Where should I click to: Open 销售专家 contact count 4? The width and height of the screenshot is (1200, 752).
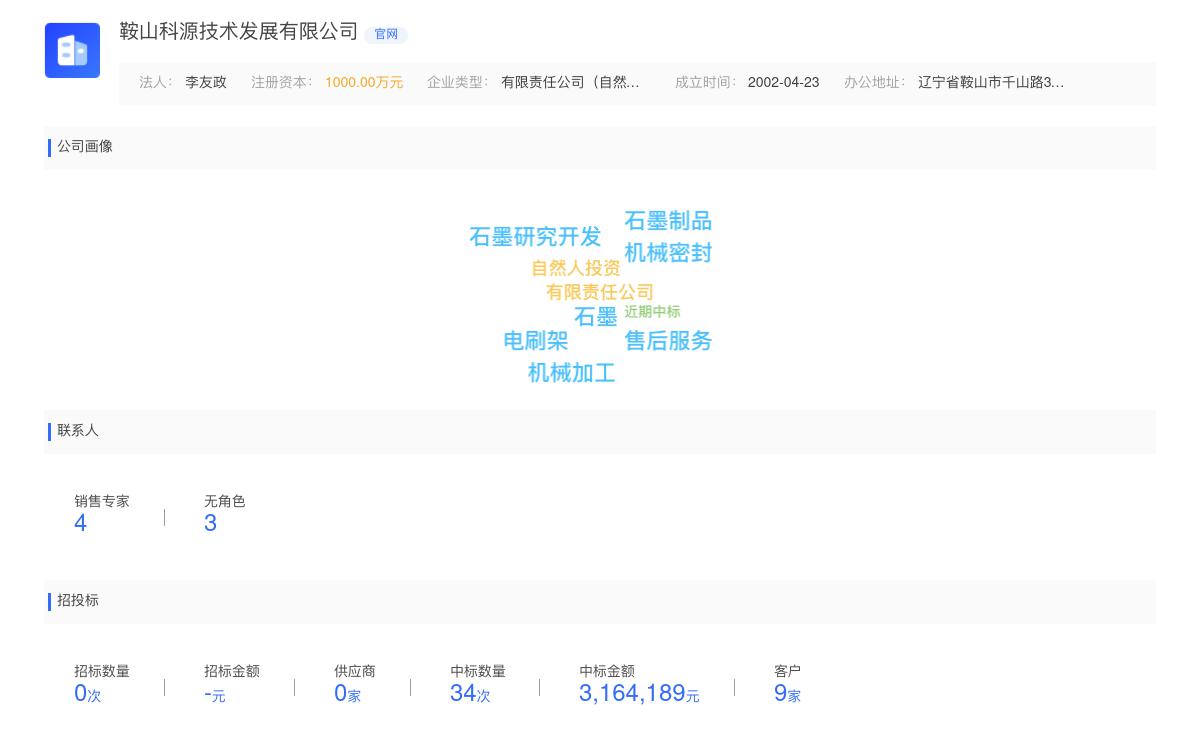point(80,523)
